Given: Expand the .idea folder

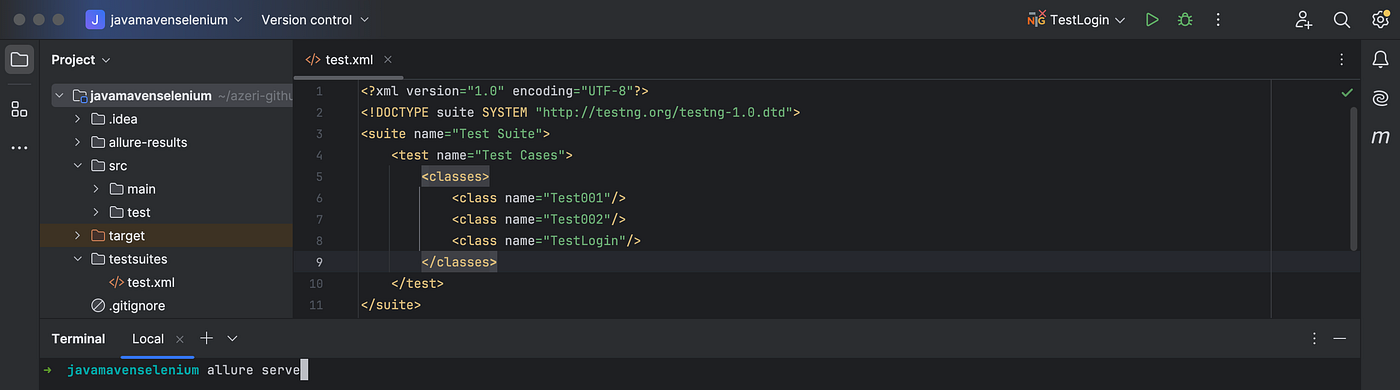Looking at the screenshot, I should (78, 119).
